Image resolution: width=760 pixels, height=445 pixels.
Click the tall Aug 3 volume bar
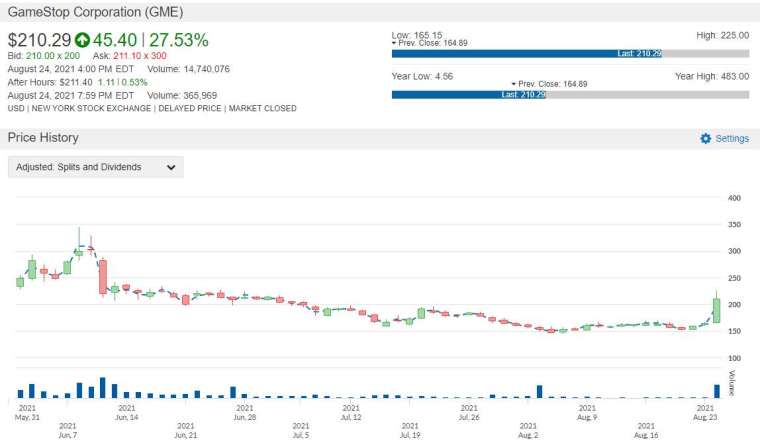pos(539,392)
